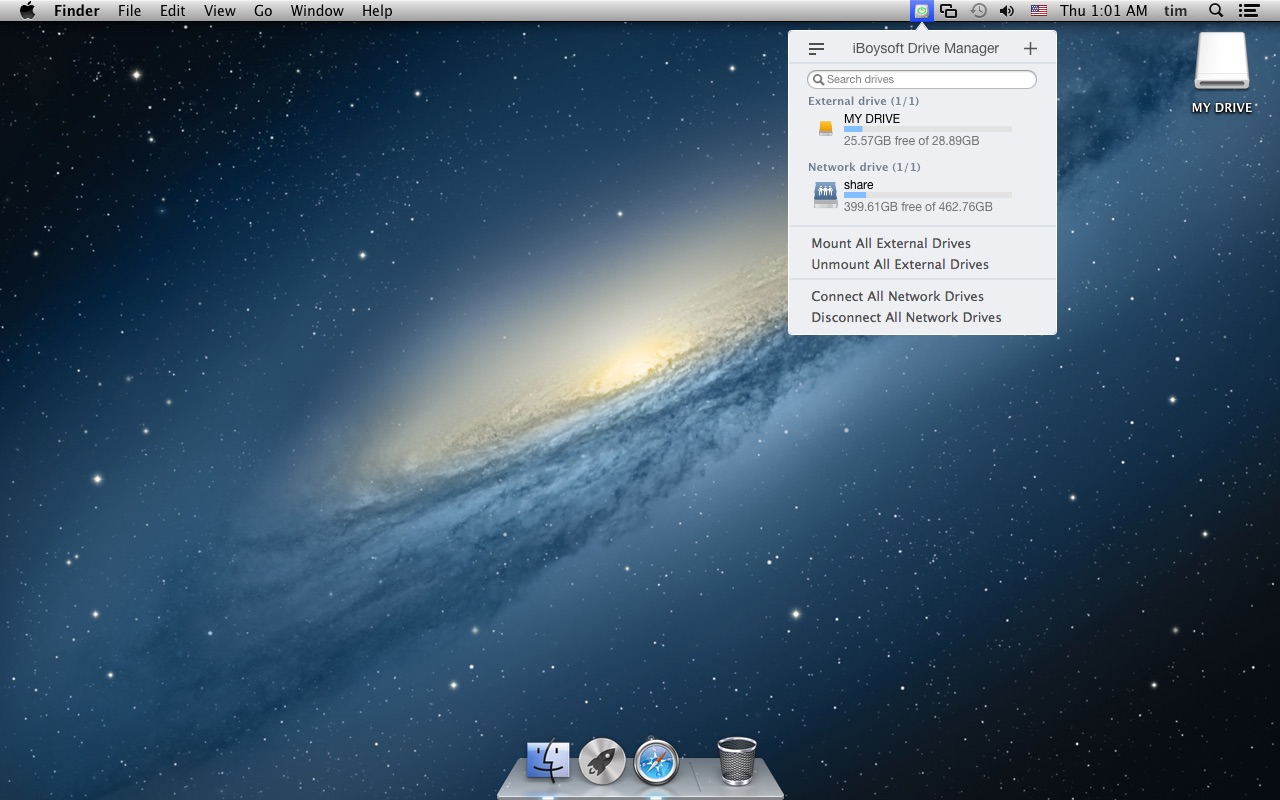Click Connect All Network Drives

click(x=897, y=296)
